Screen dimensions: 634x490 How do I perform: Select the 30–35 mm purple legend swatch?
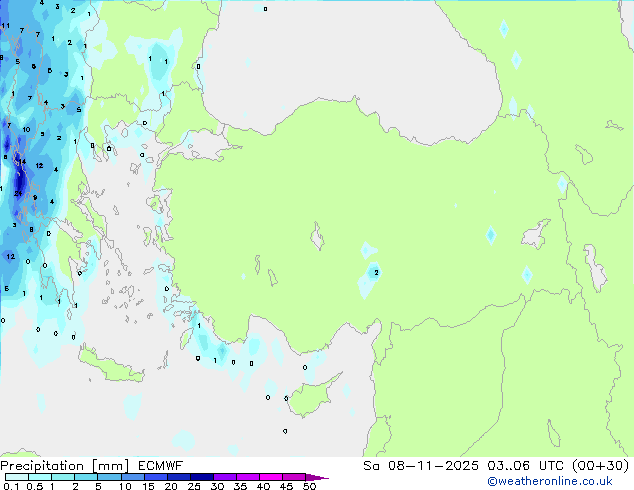point(224,477)
